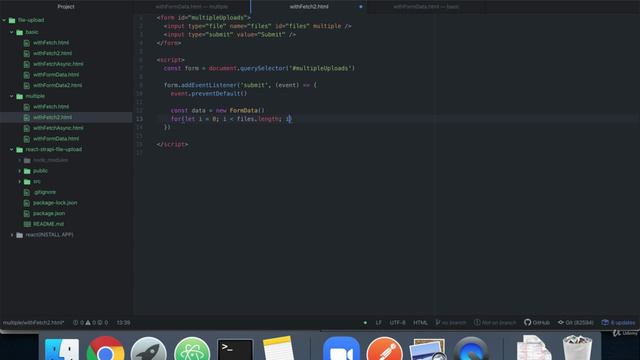
Task: Expand the node_modules folder
Action: 20,160
